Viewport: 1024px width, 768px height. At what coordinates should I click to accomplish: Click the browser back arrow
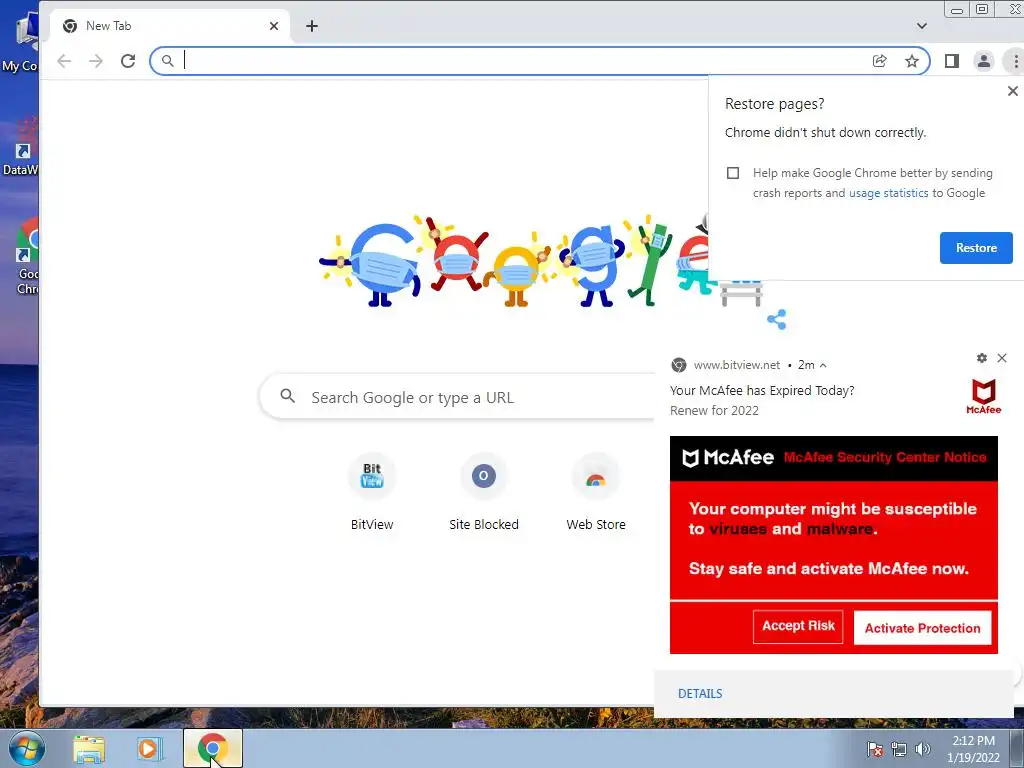tap(64, 61)
